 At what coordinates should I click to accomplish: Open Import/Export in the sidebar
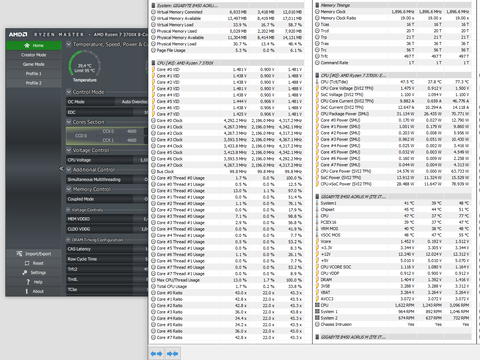pyautogui.click(x=34, y=254)
